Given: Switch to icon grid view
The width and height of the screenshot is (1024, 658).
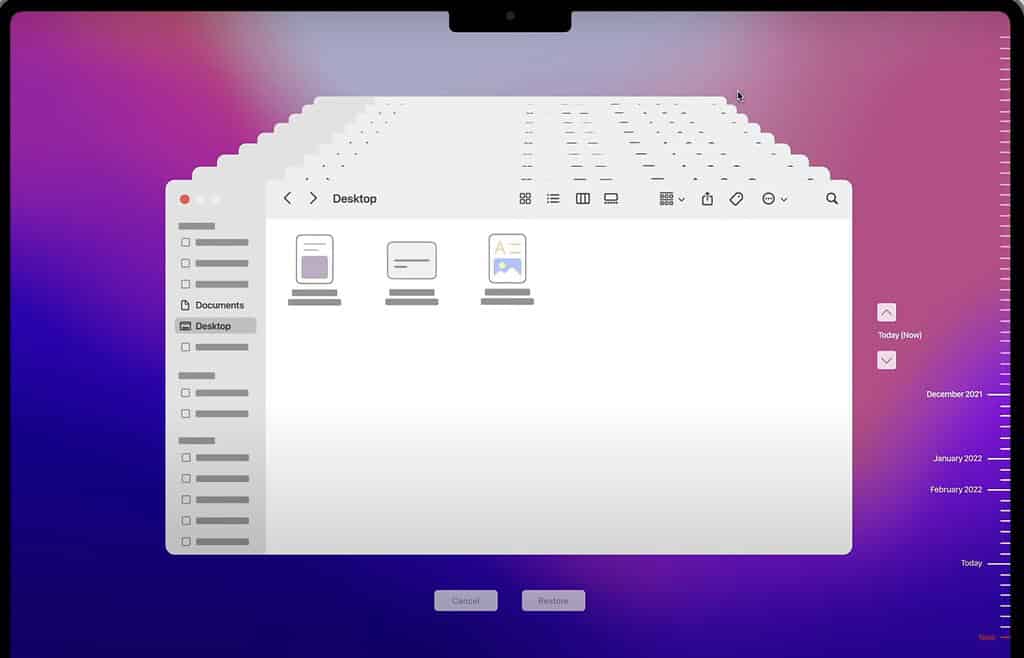Looking at the screenshot, I should pos(525,198).
